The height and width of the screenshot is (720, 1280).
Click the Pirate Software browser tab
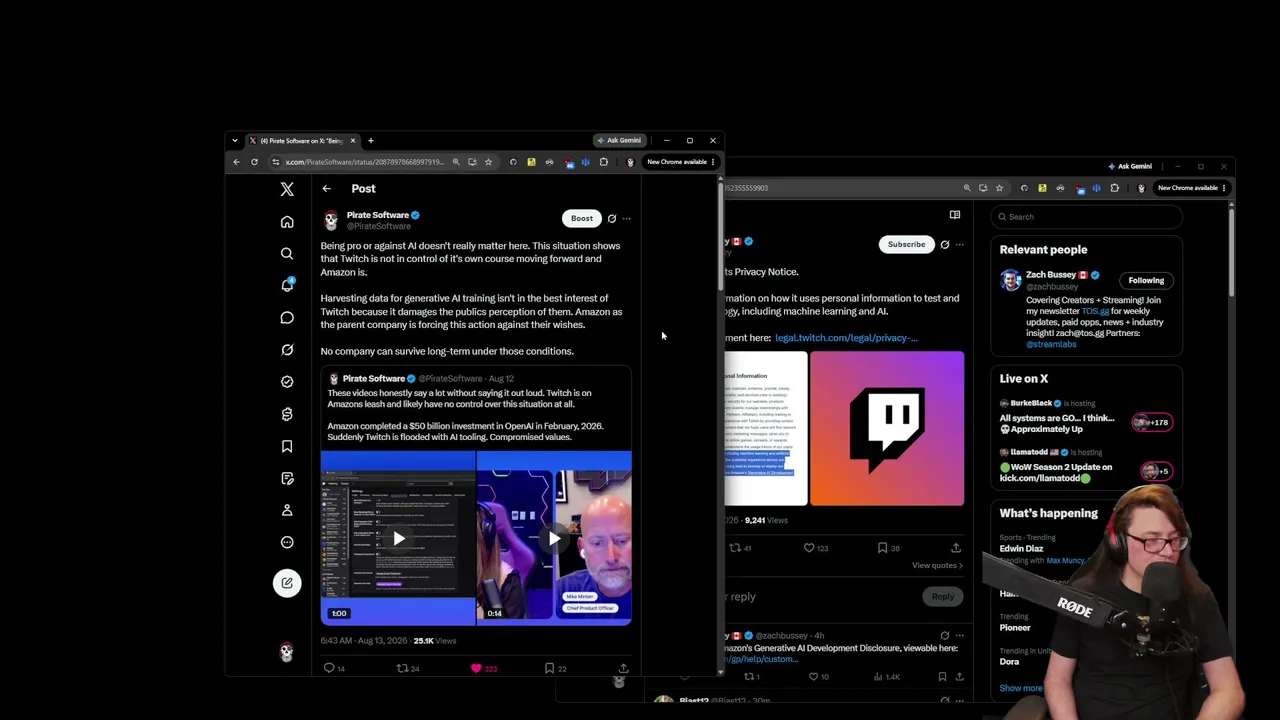[x=300, y=141]
